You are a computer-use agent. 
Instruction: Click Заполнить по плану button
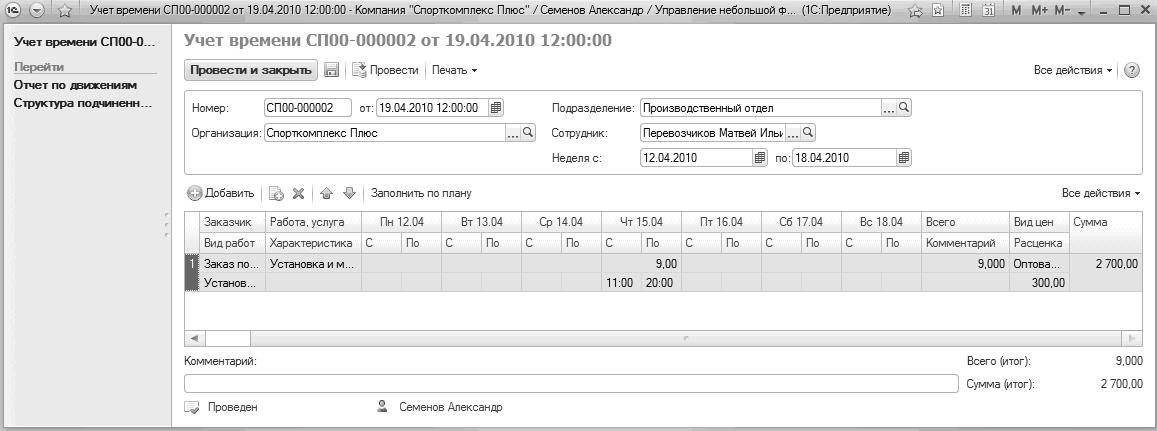coord(421,193)
